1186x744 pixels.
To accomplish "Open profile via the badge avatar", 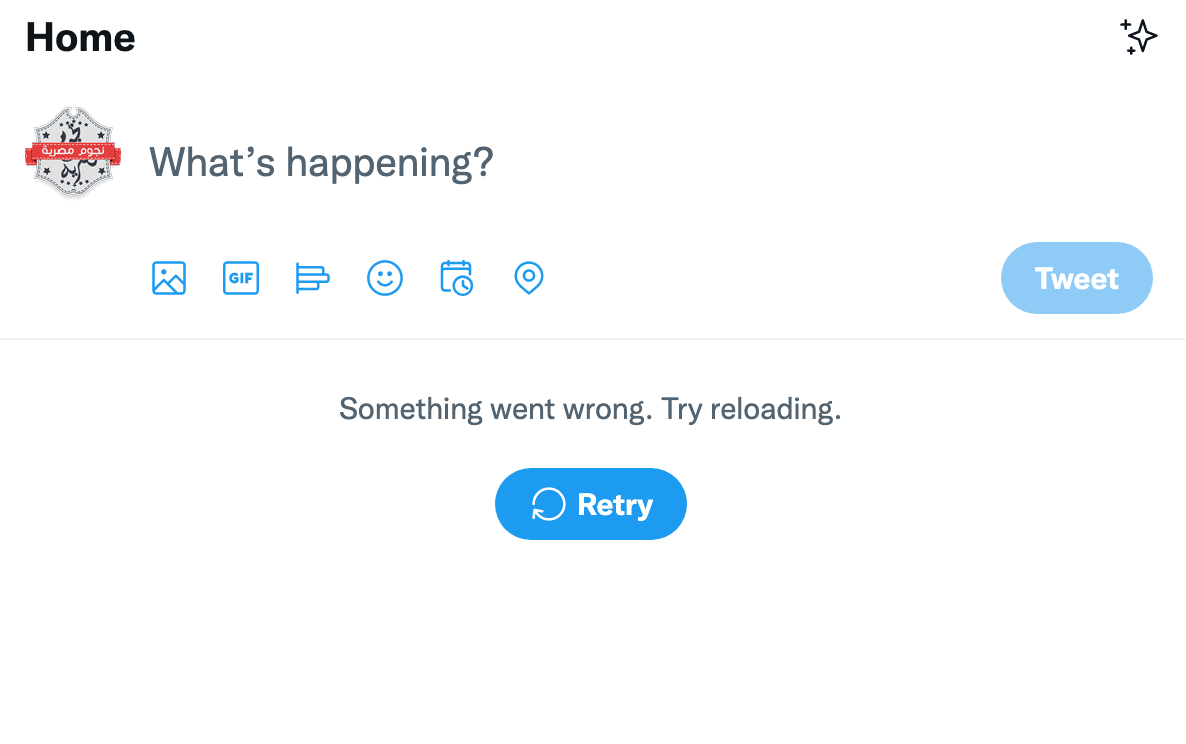I will pos(73,153).
